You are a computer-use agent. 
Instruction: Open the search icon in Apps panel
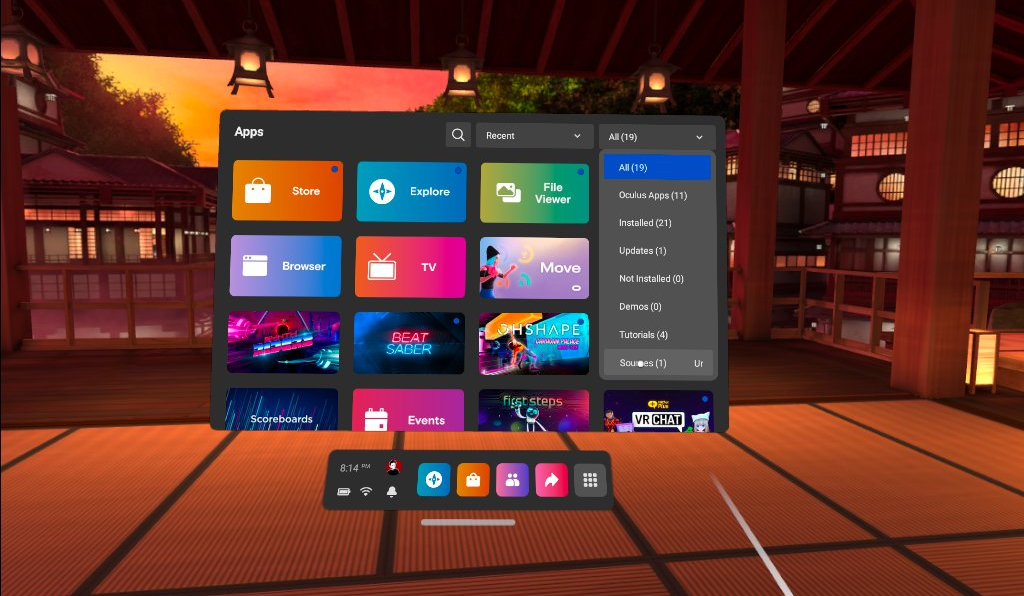[458, 135]
